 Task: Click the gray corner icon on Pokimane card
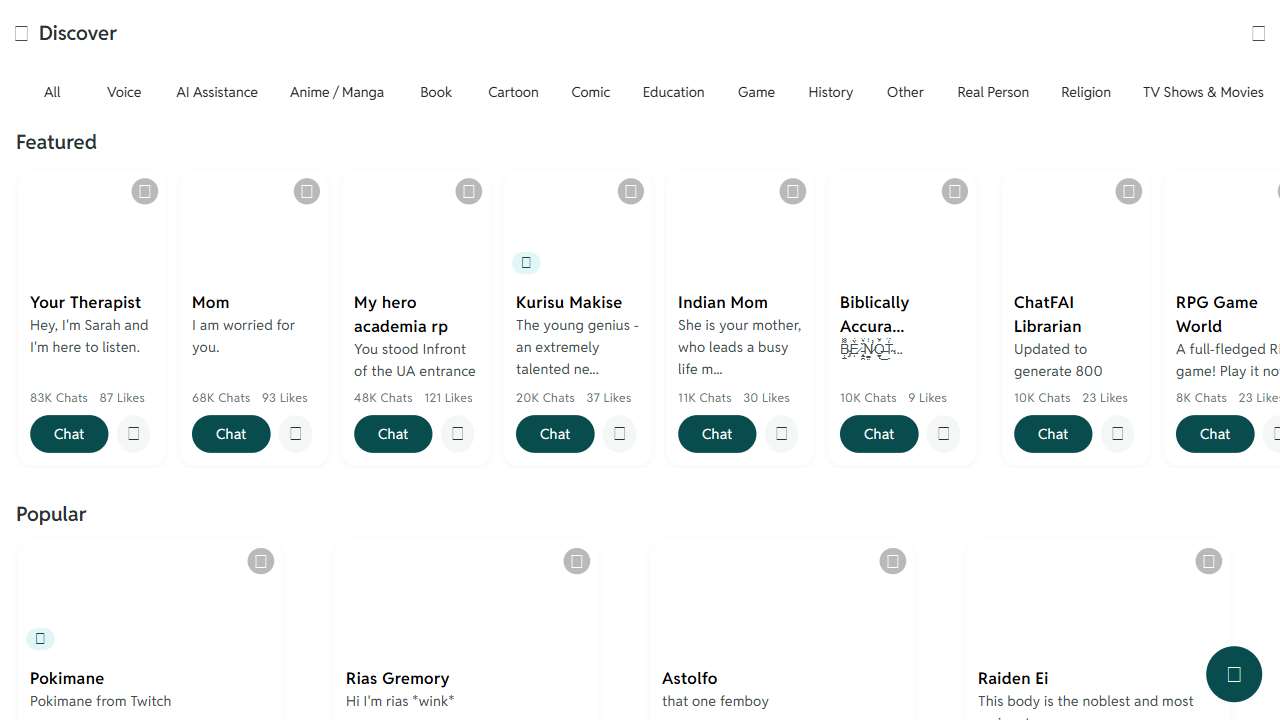(x=261, y=561)
